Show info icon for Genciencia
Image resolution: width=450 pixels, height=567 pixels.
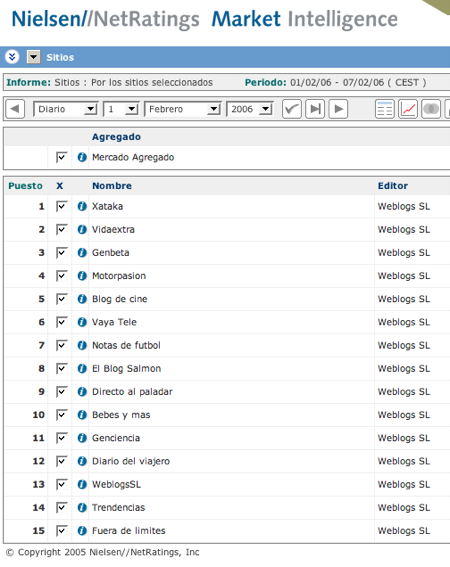pos(82,438)
